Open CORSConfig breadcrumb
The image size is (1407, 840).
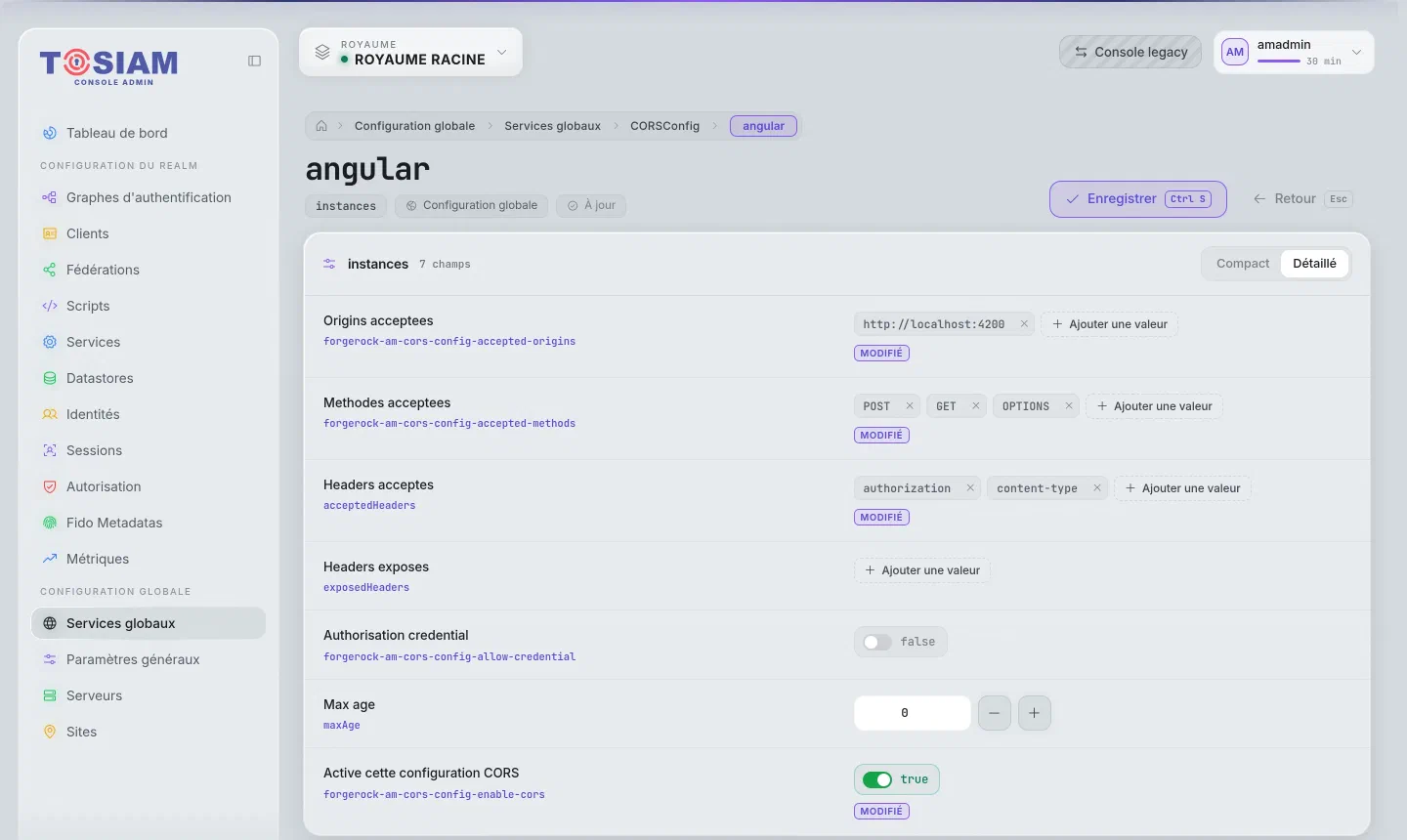pos(664,126)
